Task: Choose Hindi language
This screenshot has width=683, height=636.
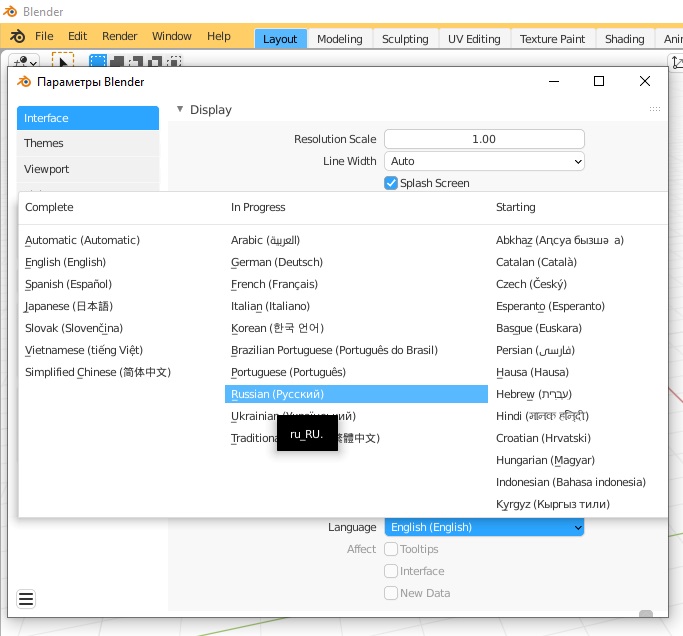Action: point(542,416)
